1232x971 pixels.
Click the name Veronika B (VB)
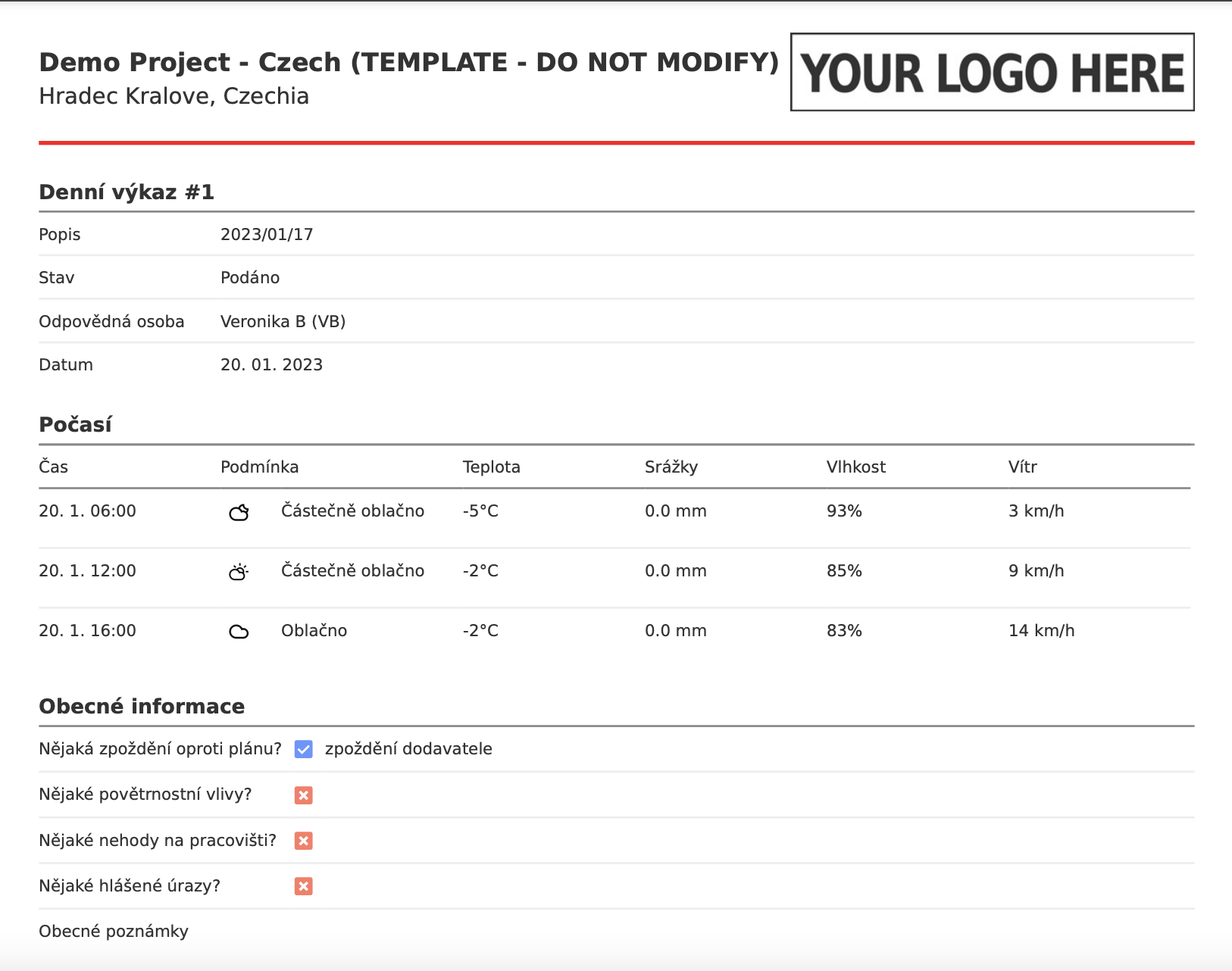click(283, 322)
